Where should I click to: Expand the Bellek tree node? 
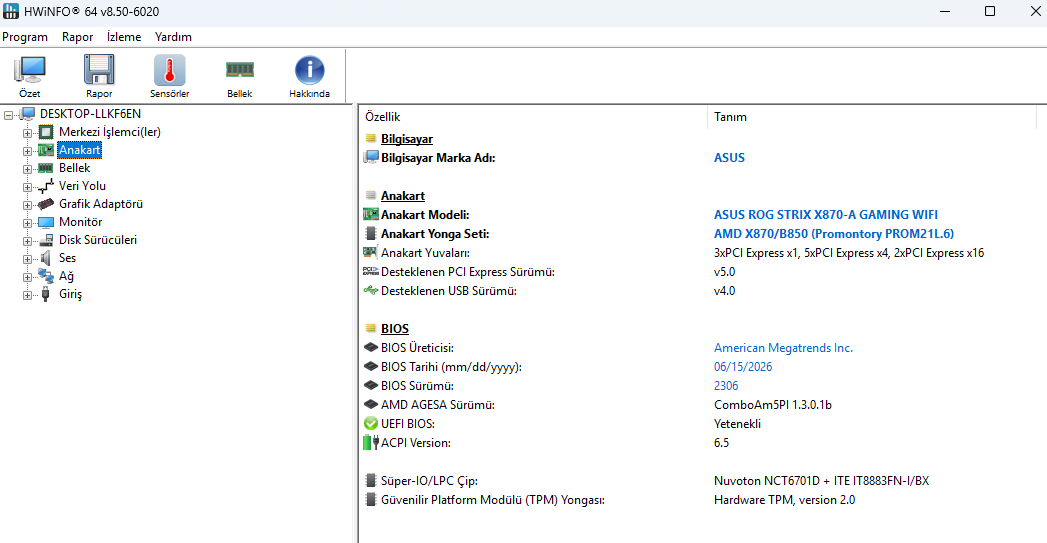click(27, 169)
